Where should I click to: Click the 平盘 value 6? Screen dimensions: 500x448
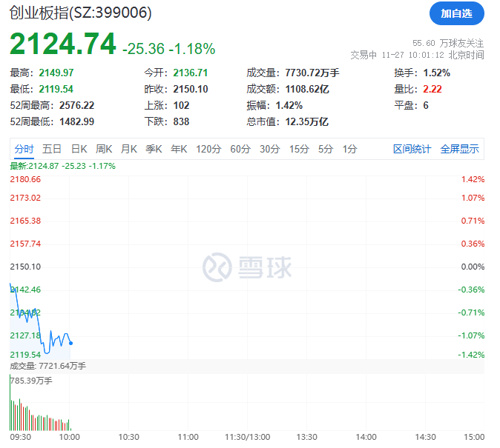[426, 105]
